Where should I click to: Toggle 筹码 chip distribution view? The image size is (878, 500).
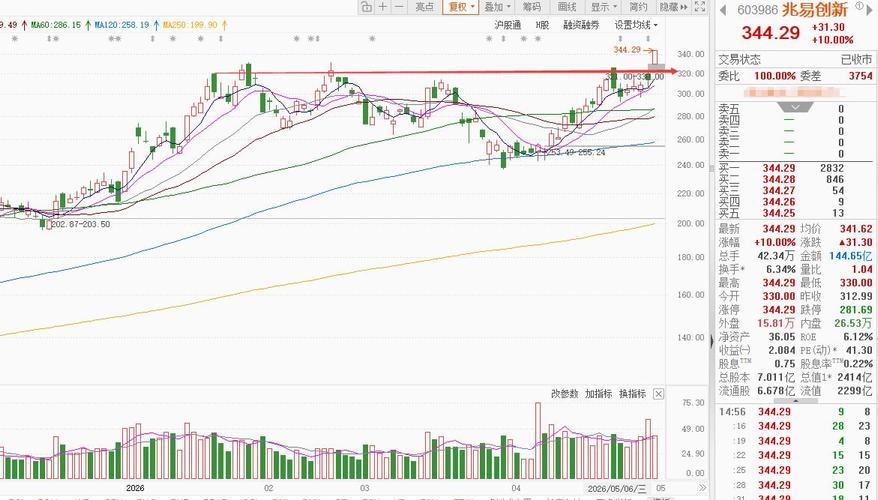[x=531, y=7]
